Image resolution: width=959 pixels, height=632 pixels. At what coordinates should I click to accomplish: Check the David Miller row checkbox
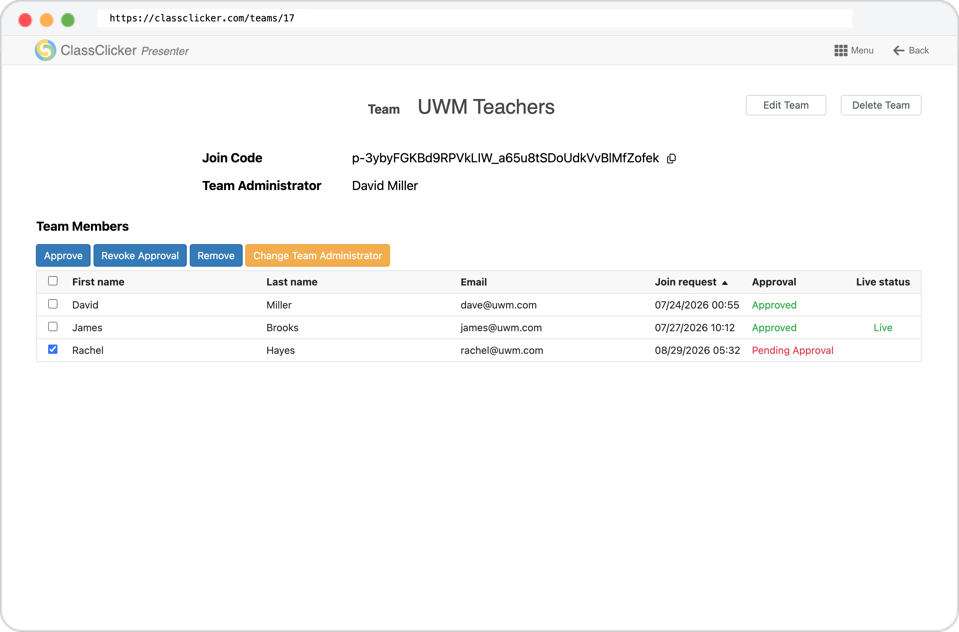[53, 304]
